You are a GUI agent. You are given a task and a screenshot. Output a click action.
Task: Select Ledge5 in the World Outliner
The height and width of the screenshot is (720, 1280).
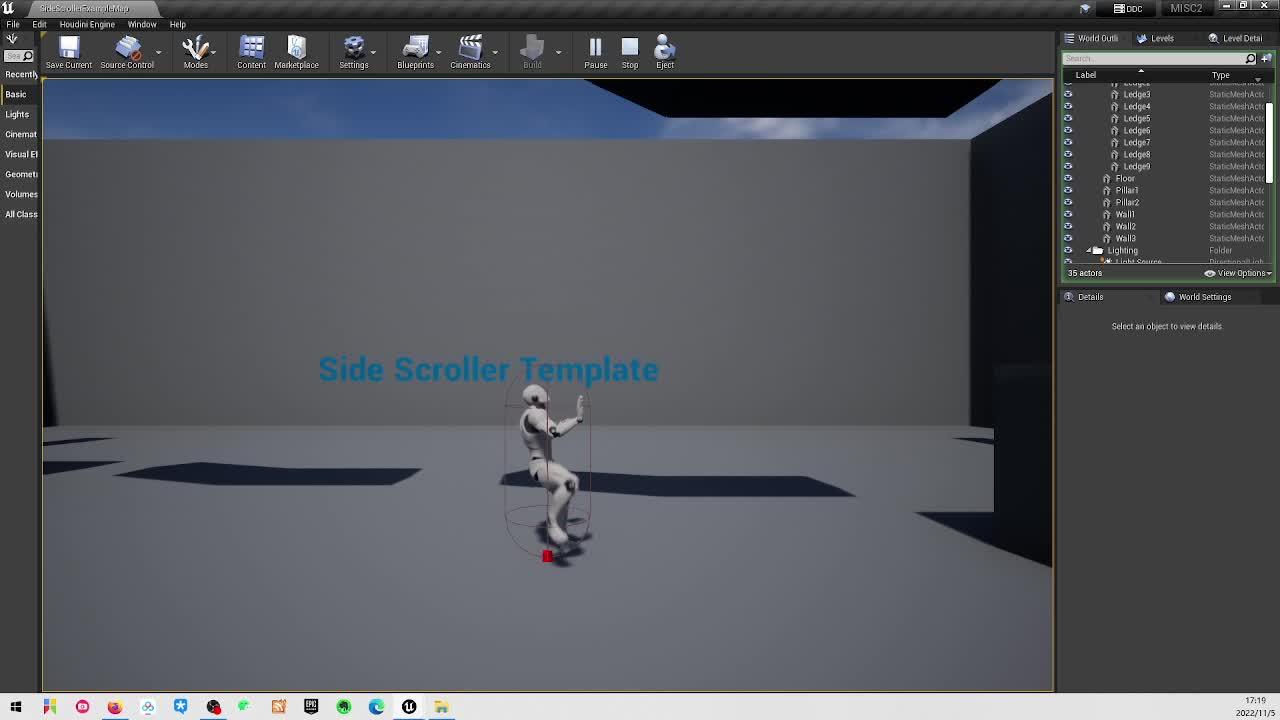click(1136, 118)
